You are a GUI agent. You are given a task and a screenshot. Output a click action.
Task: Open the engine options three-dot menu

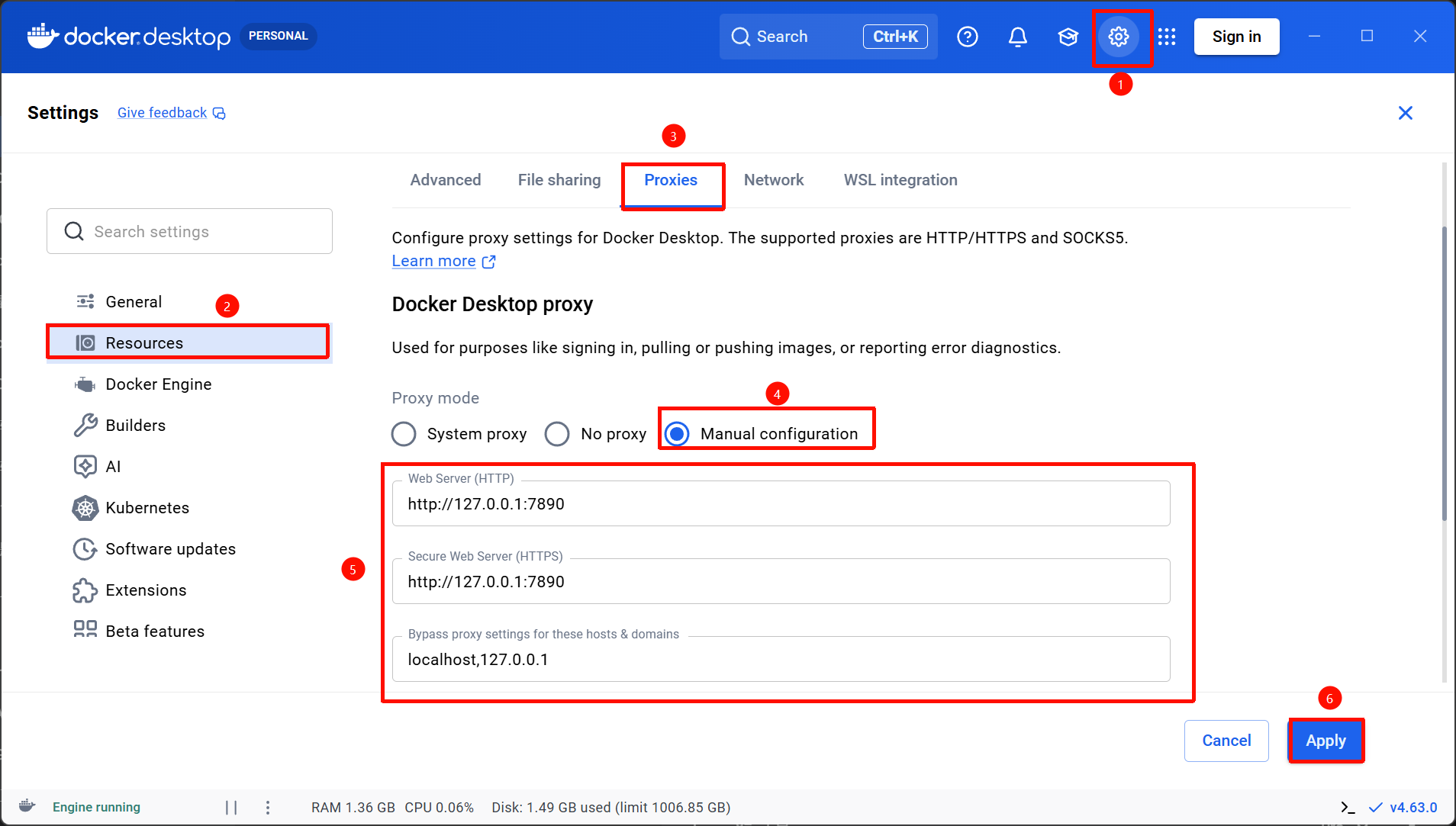pos(268,807)
